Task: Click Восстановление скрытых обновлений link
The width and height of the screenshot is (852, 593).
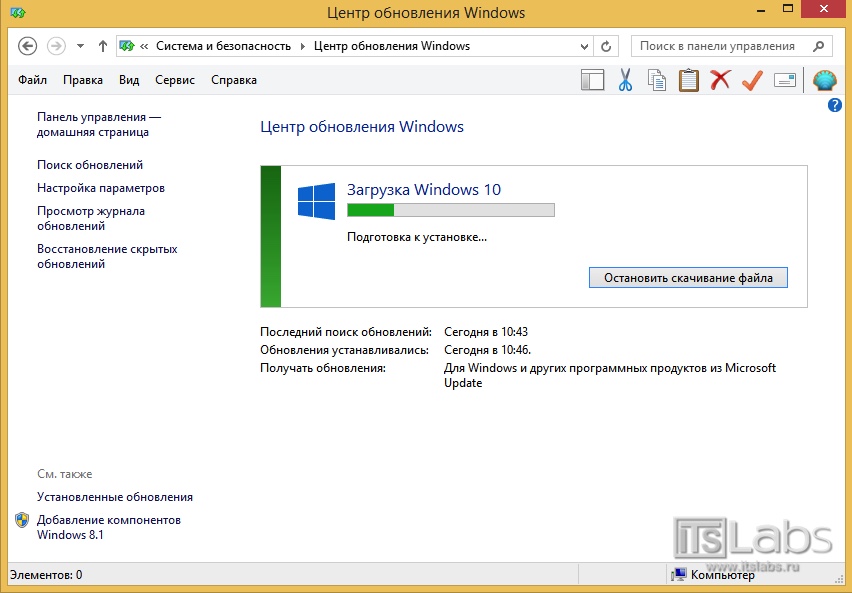Action: 108,257
